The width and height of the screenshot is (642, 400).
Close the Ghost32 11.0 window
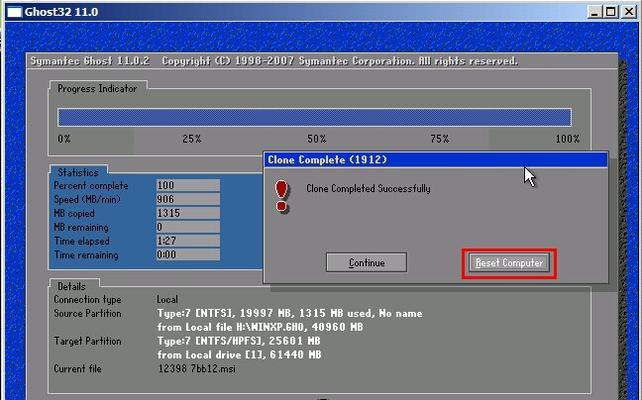click(x=628, y=12)
